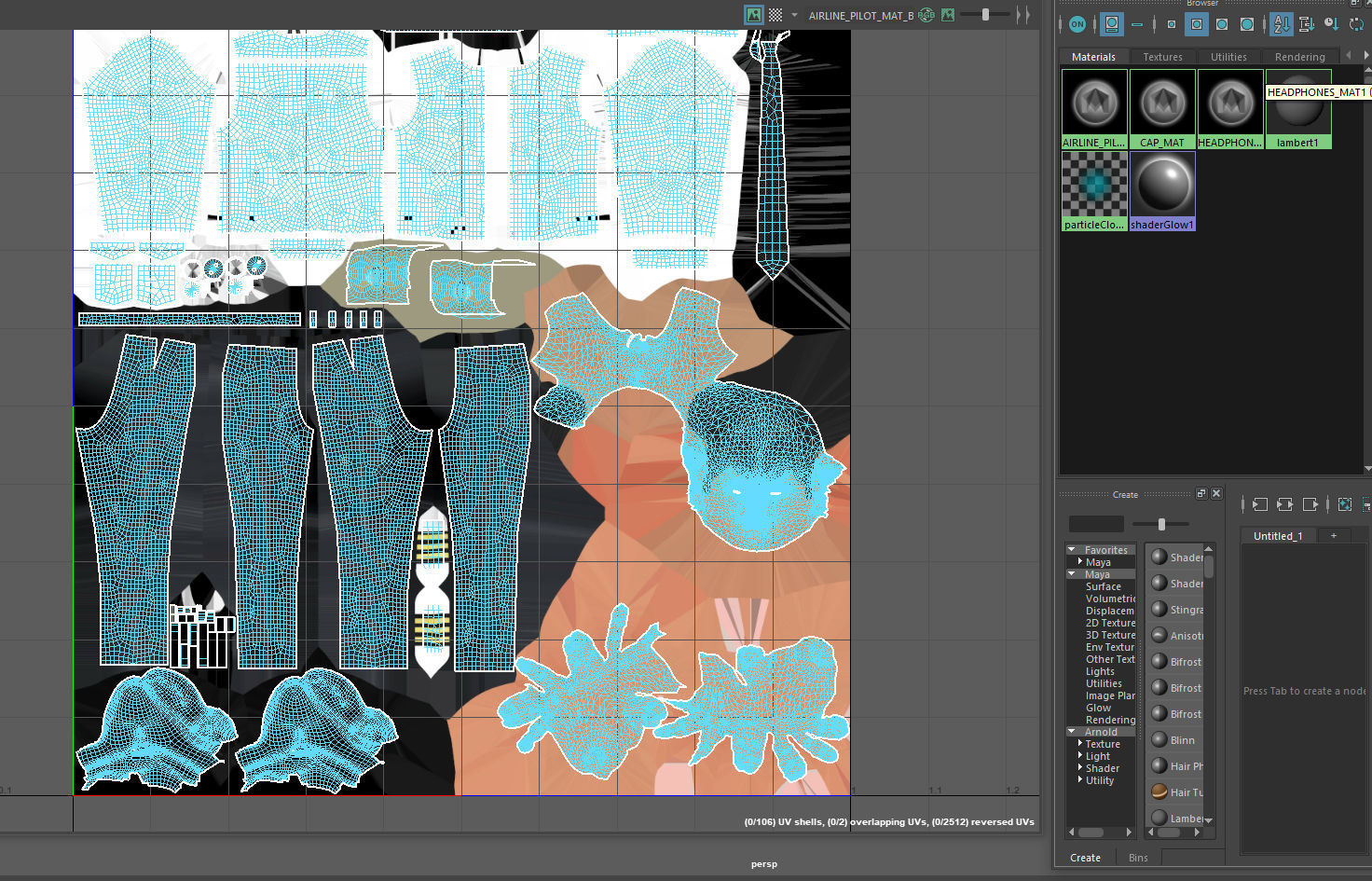
Task: Collapse the Maya category
Action: pos(1072,574)
